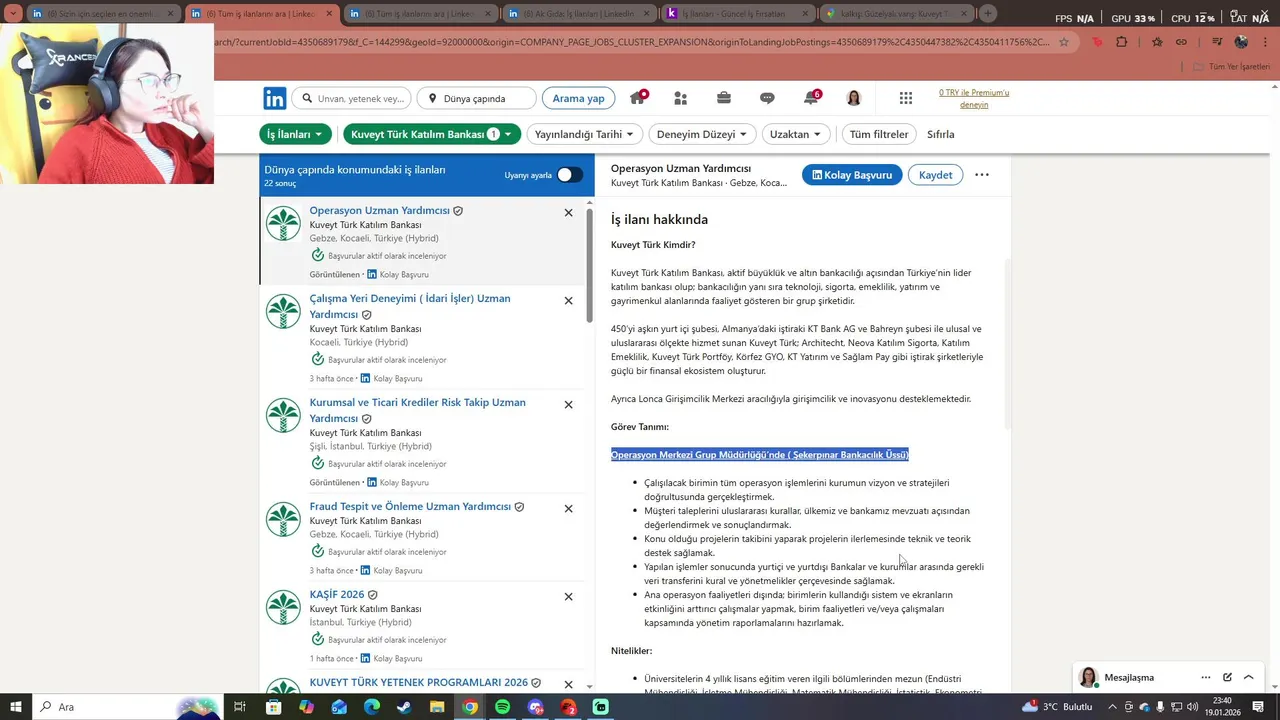Open Spotify from the taskbar

coord(502,707)
